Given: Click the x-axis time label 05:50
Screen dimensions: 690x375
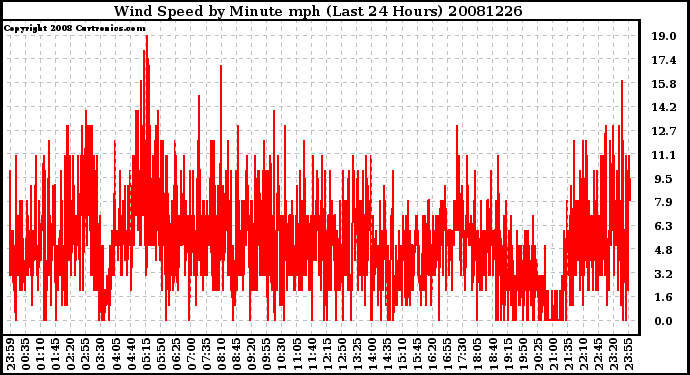Looking at the screenshot, I should coord(161,355).
